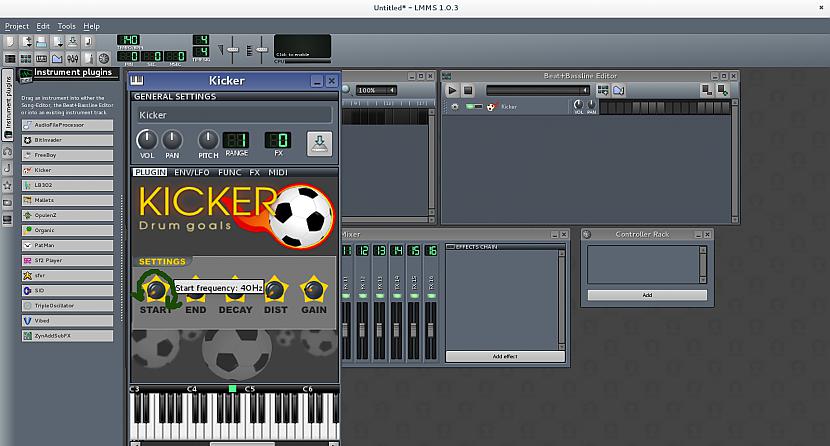Show the Controller Rack via toolbar
This screenshot has height=446, width=830.
click(104, 58)
